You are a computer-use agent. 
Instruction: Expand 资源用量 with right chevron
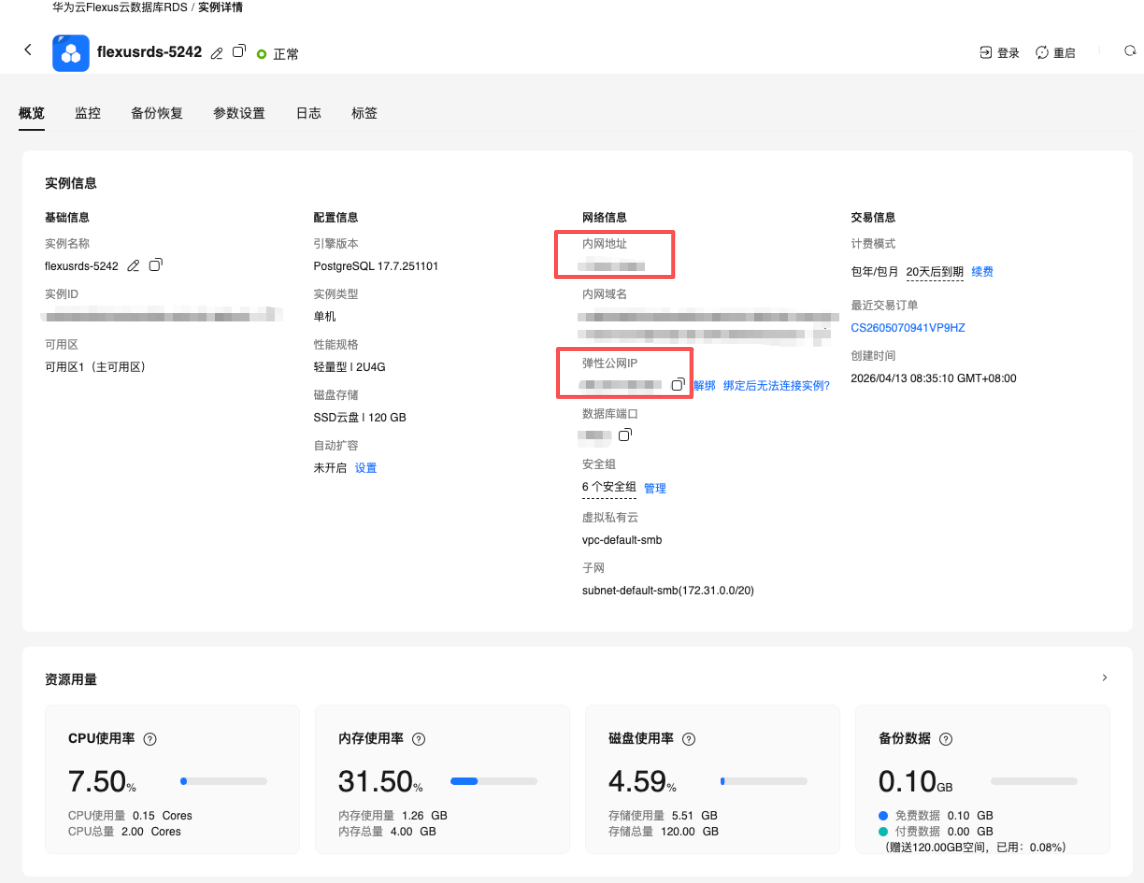pos(1105,678)
